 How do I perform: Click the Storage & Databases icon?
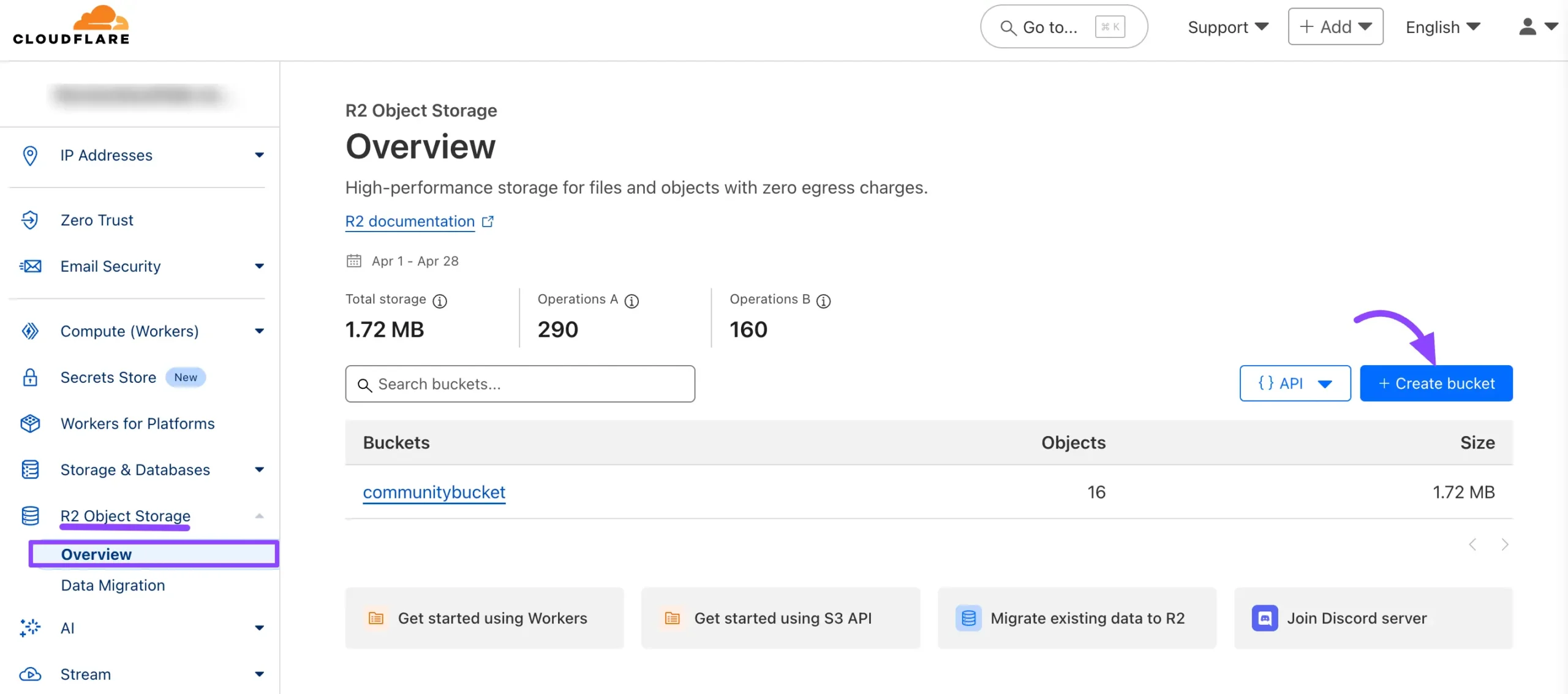pos(30,470)
